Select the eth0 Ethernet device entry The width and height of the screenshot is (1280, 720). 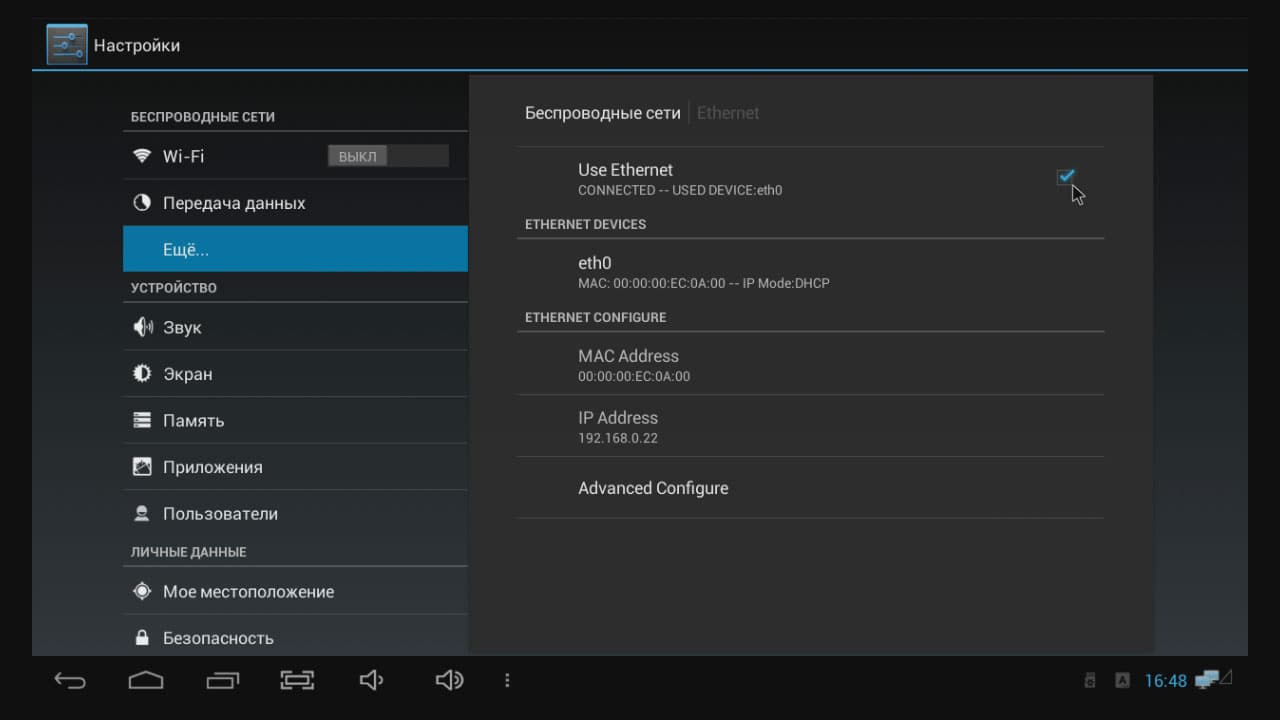[x=811, y=271]
